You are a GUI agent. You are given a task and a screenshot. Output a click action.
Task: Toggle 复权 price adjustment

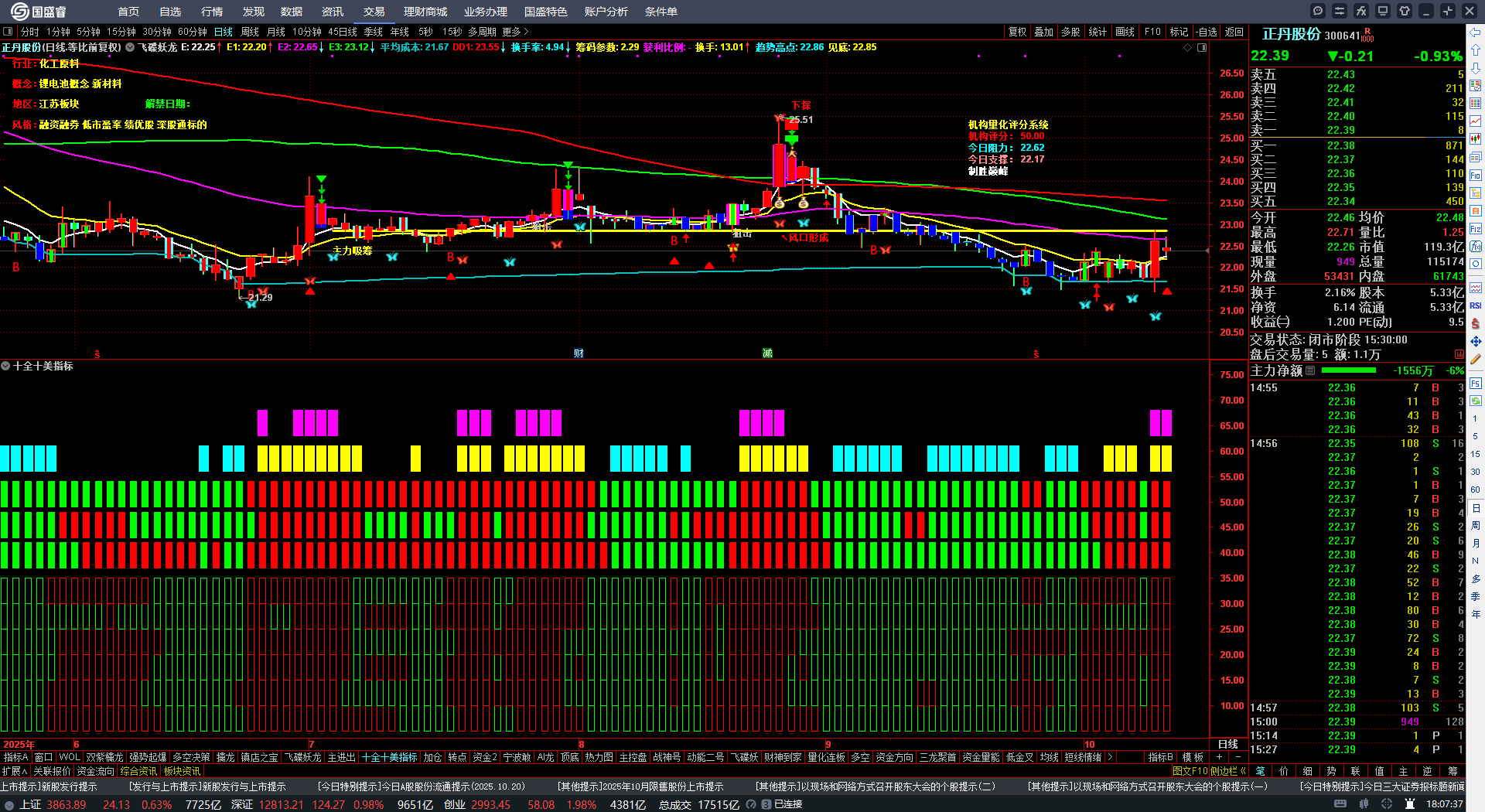click(1017, 32)
